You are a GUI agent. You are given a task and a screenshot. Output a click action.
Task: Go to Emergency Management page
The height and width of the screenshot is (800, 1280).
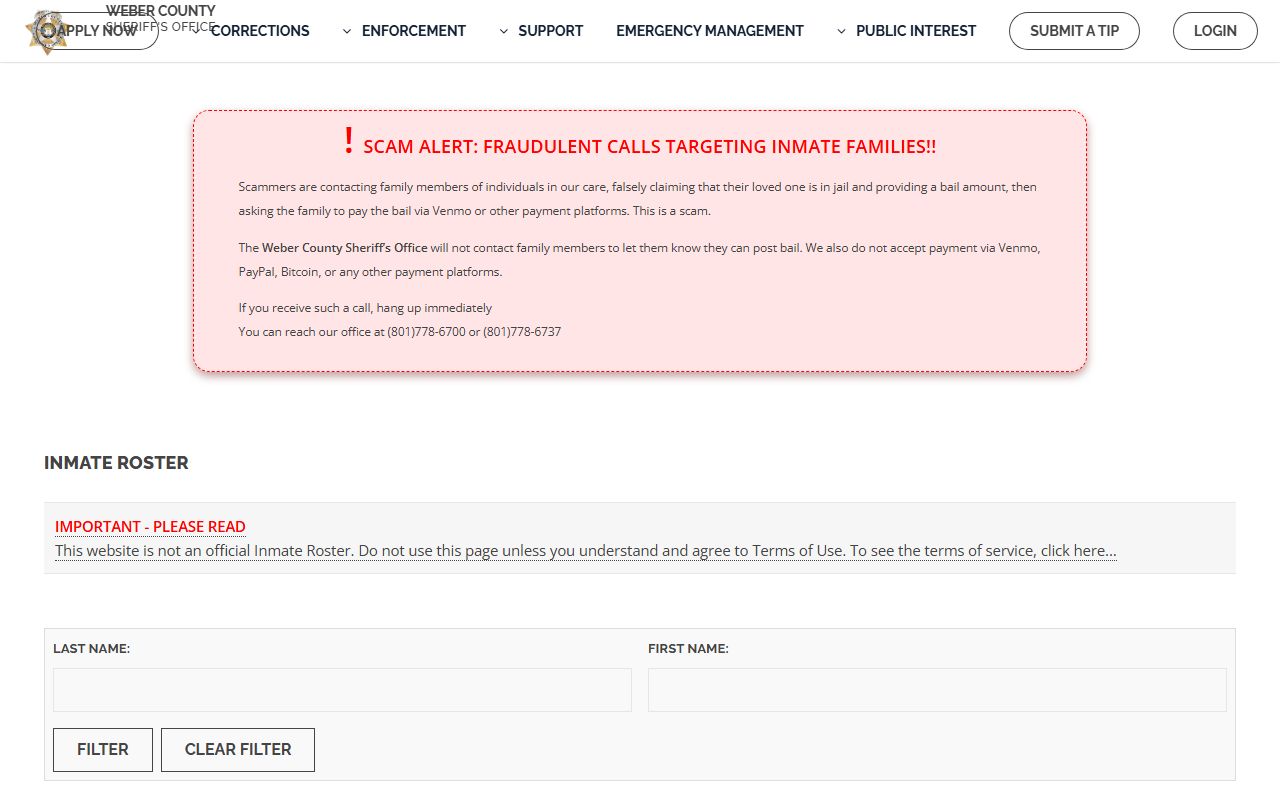(x=710, y=31)
